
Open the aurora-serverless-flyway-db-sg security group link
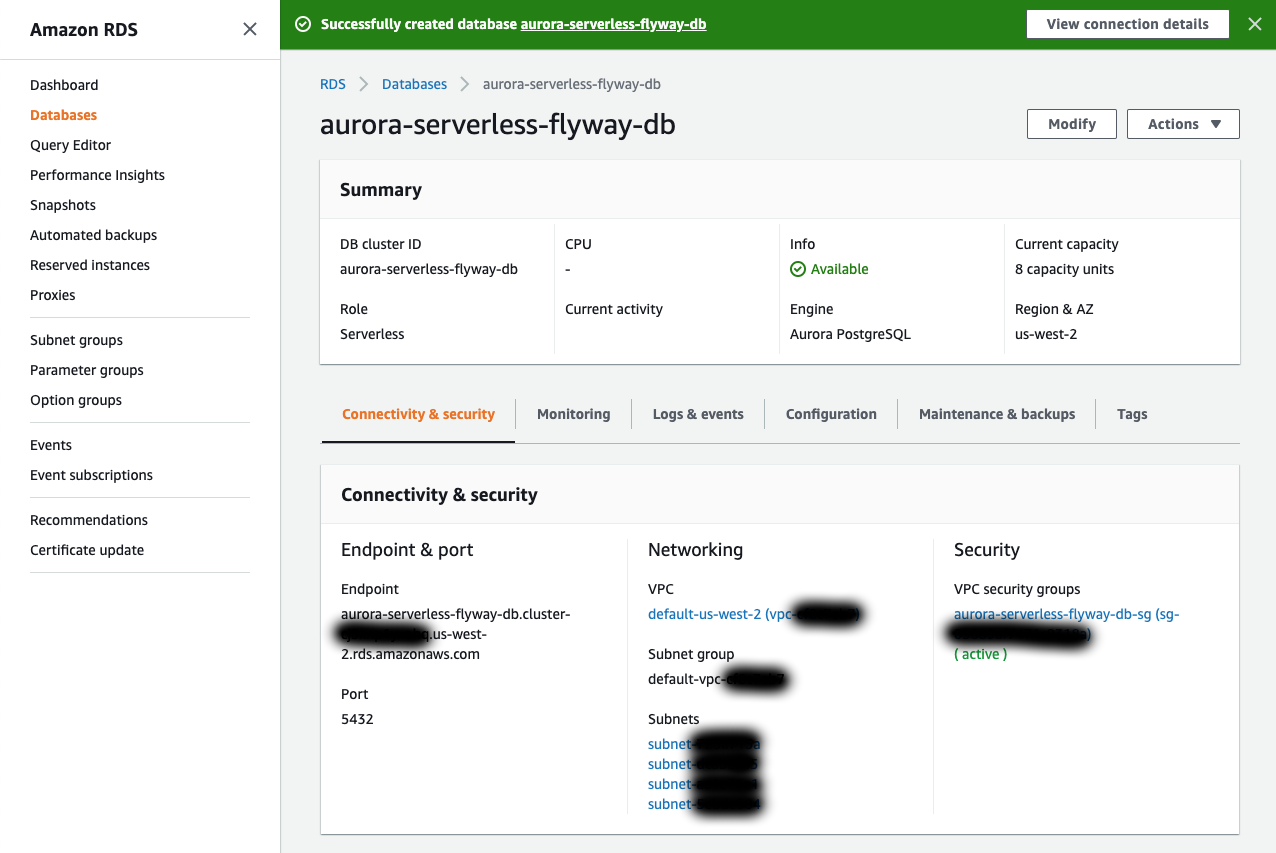[1066, 624]
